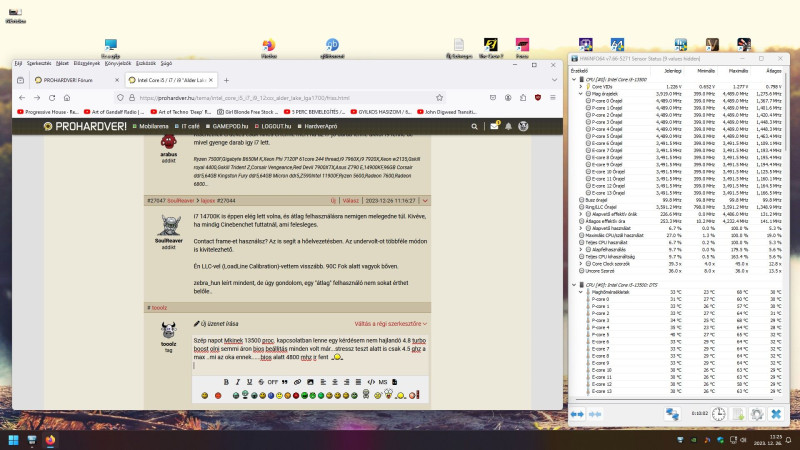Open a new Firefox tab
800x450 pixels.
point(226,80)
